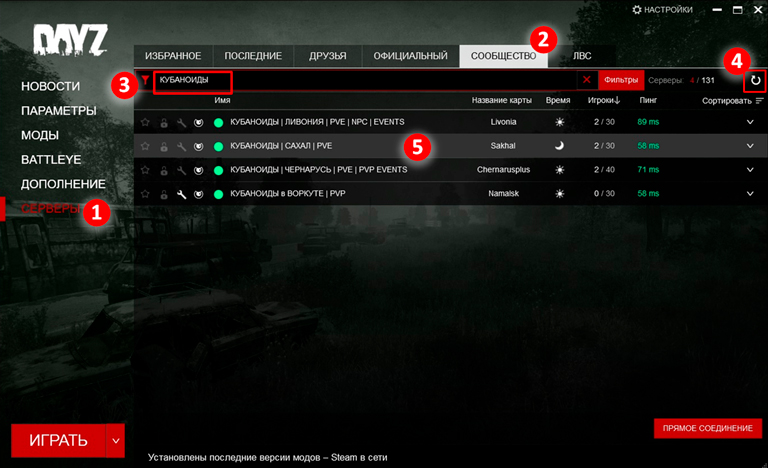
Task: Click BattlEye shield icon on САХАЛ row
Action: pos(198,147)
